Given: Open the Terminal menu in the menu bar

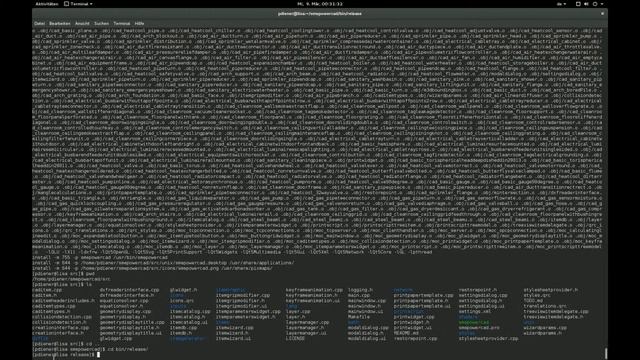Looking at the screenshot, I should point(122,24).
